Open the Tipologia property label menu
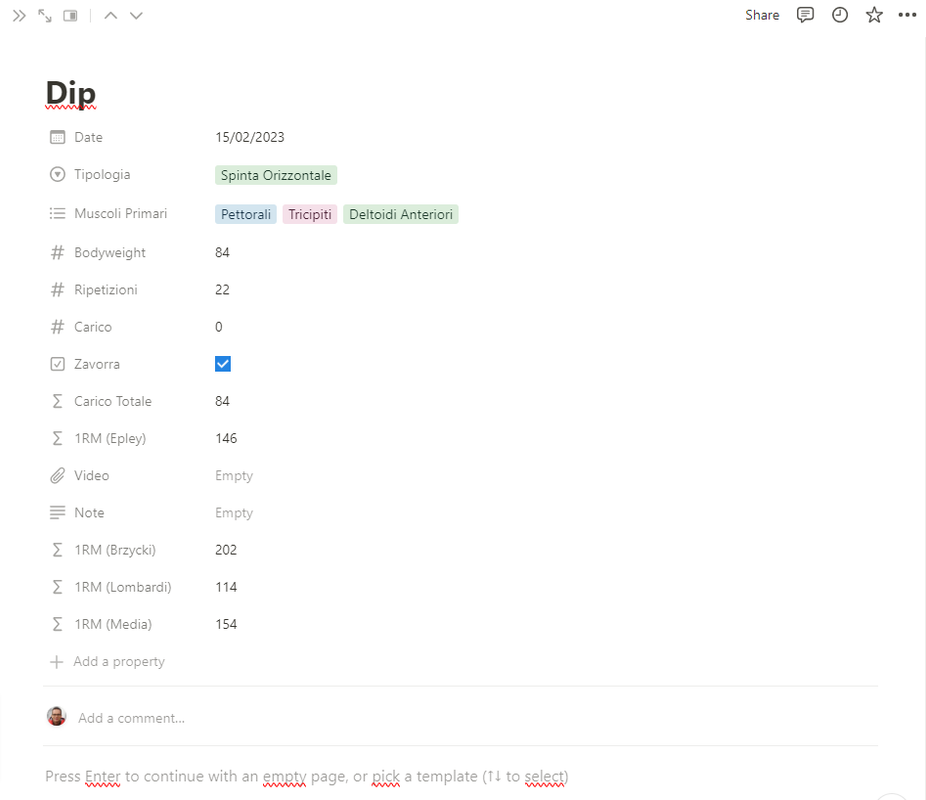 (102, 175)
